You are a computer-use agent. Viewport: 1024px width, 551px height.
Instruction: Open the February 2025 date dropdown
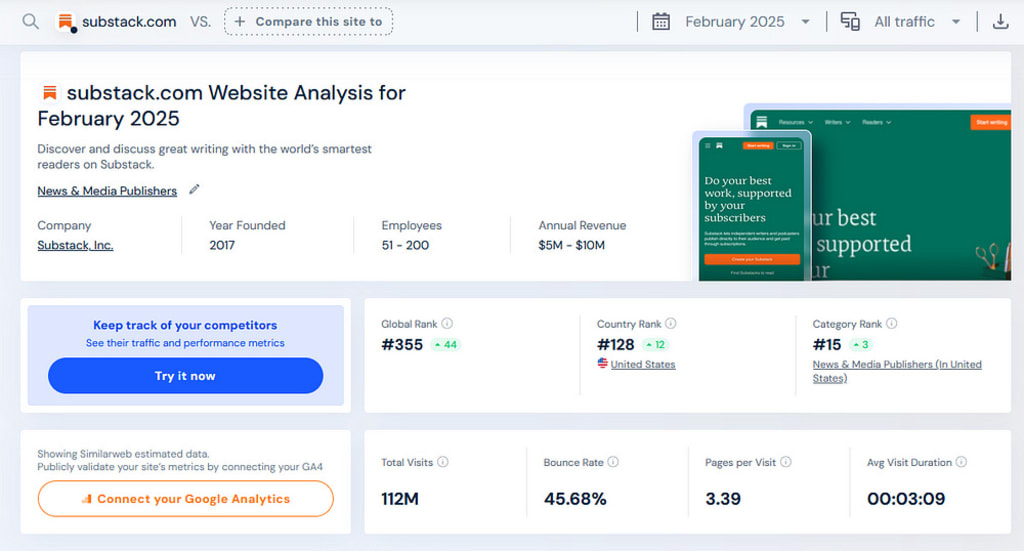747,22
